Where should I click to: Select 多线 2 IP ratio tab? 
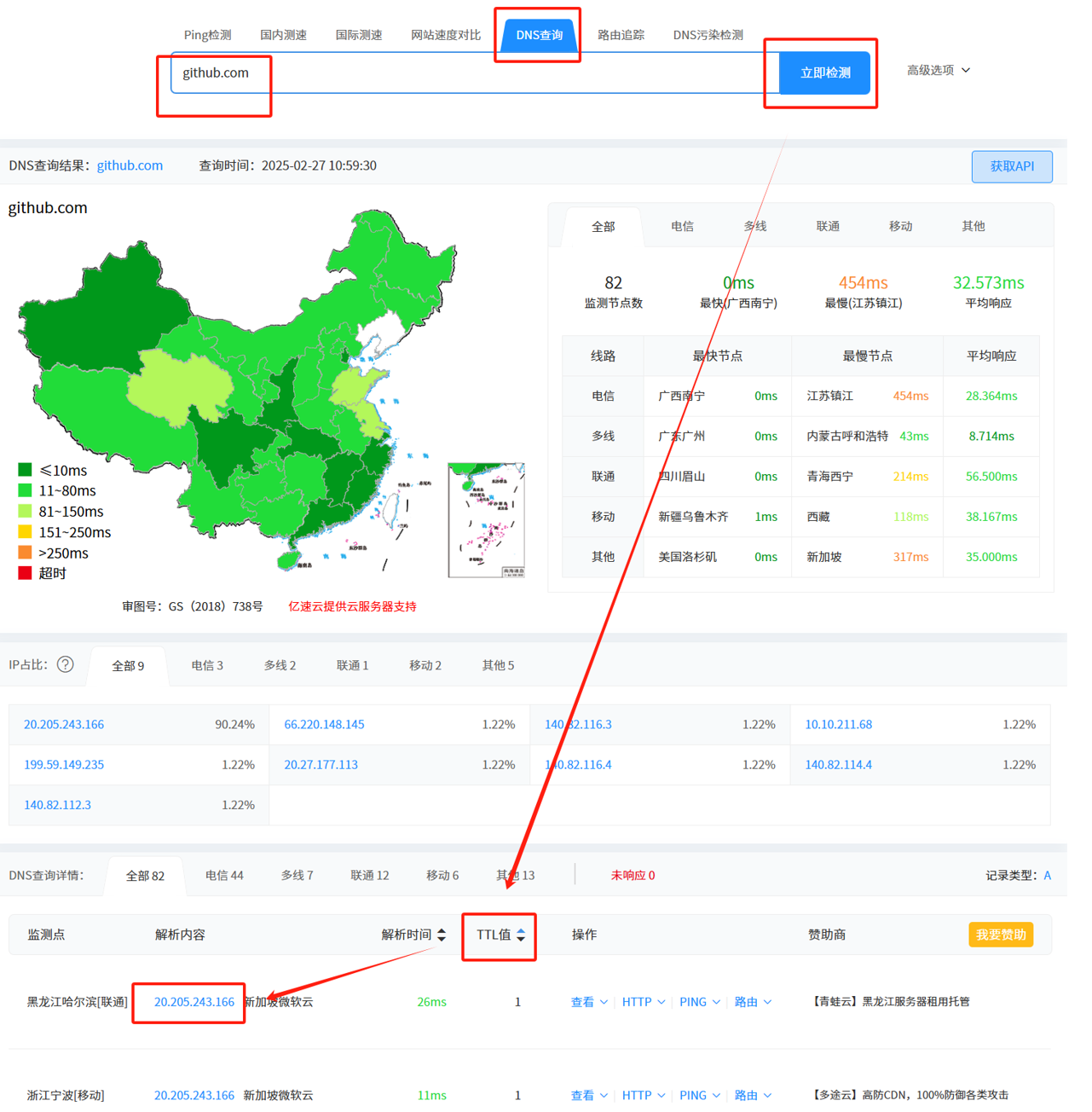click(280, 665)
